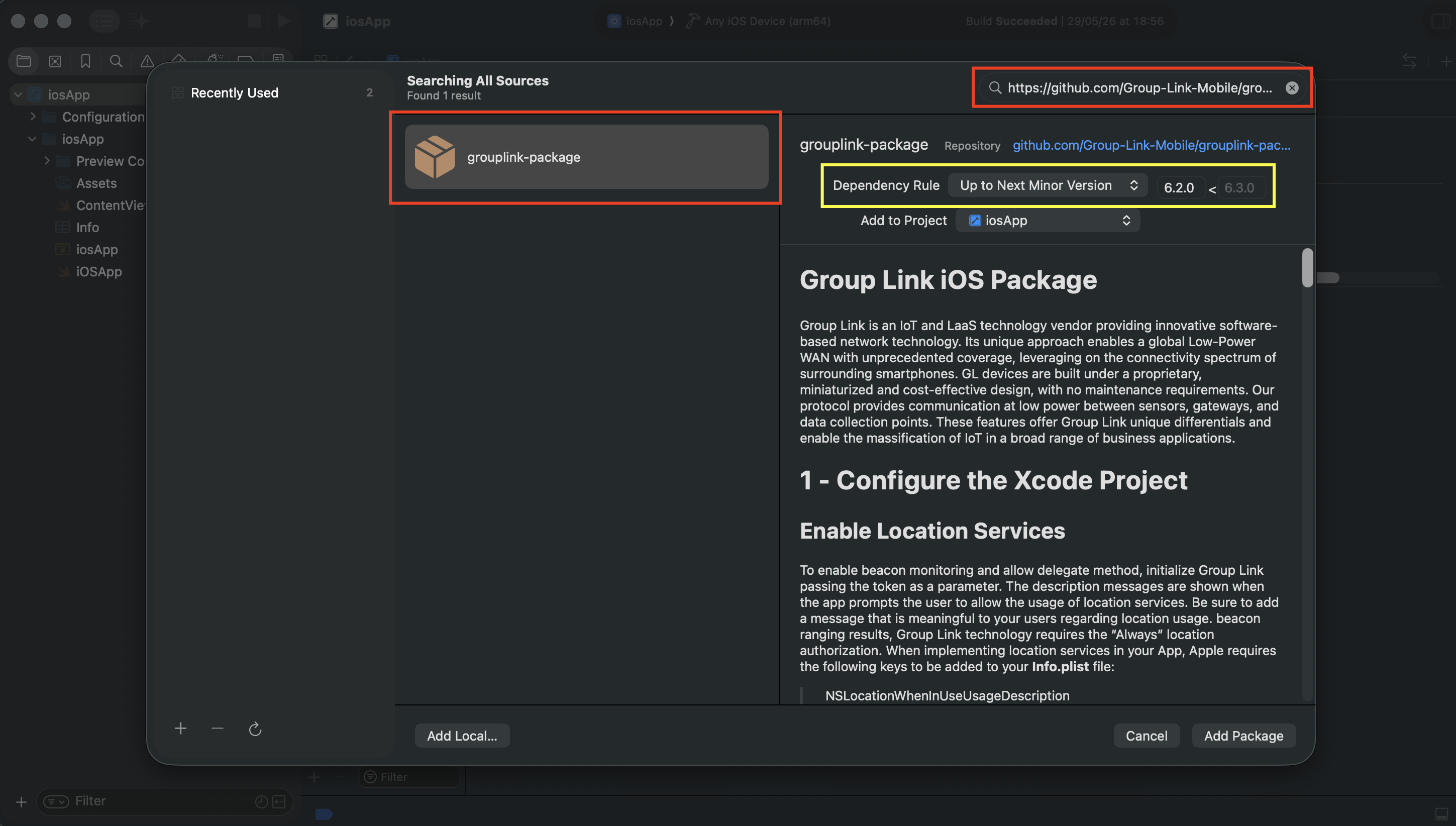Stop the running build
This screenshot has width=1456, height=826.
click(254, 21)
